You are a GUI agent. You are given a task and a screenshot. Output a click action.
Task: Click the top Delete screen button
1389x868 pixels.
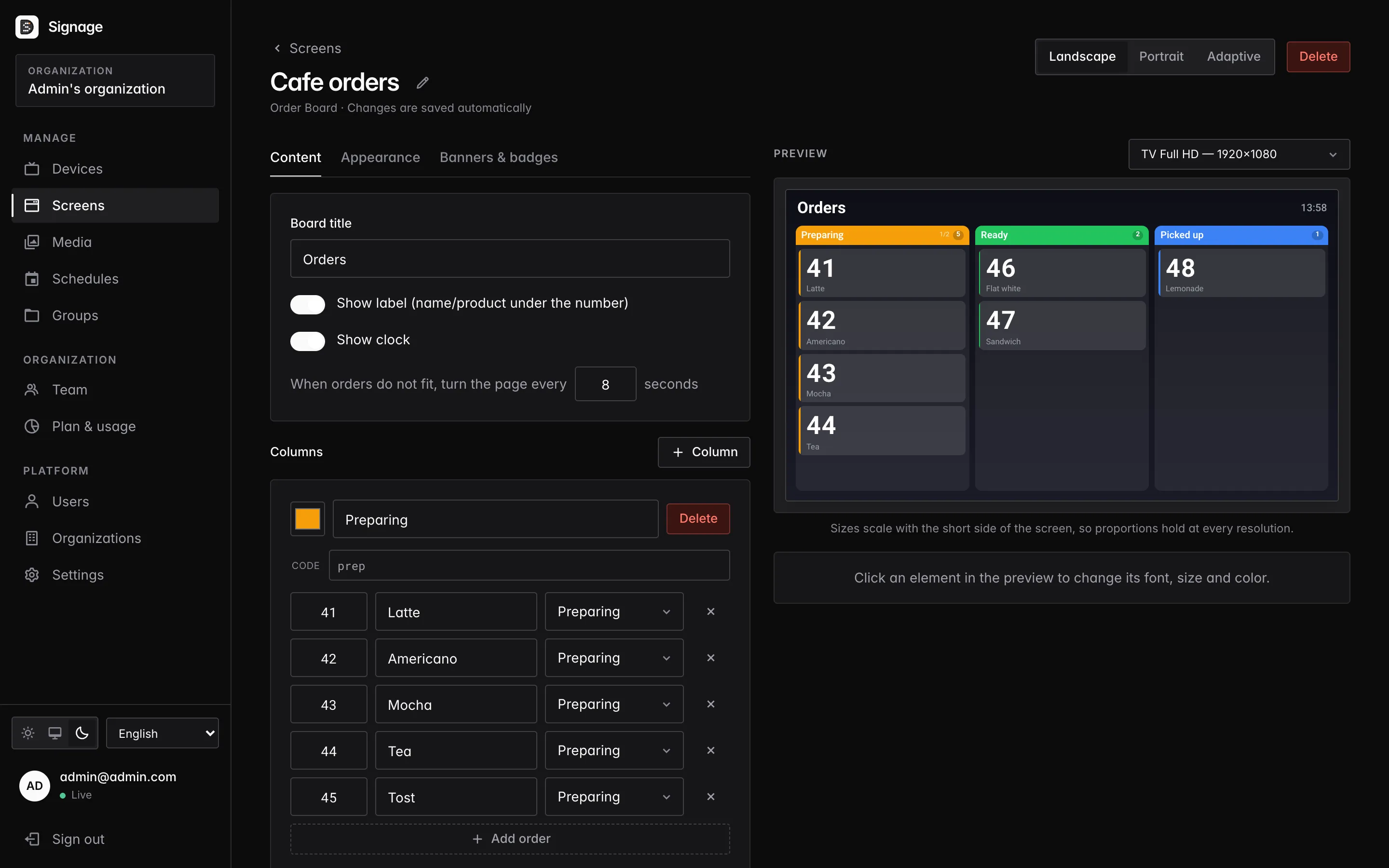click(x=1318, y=57)
